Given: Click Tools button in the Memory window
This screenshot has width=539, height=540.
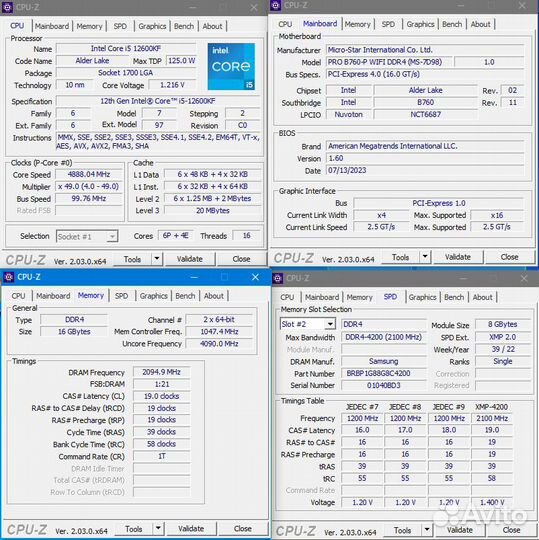Looking at the screenshot, I should click(x=134, y=529).
